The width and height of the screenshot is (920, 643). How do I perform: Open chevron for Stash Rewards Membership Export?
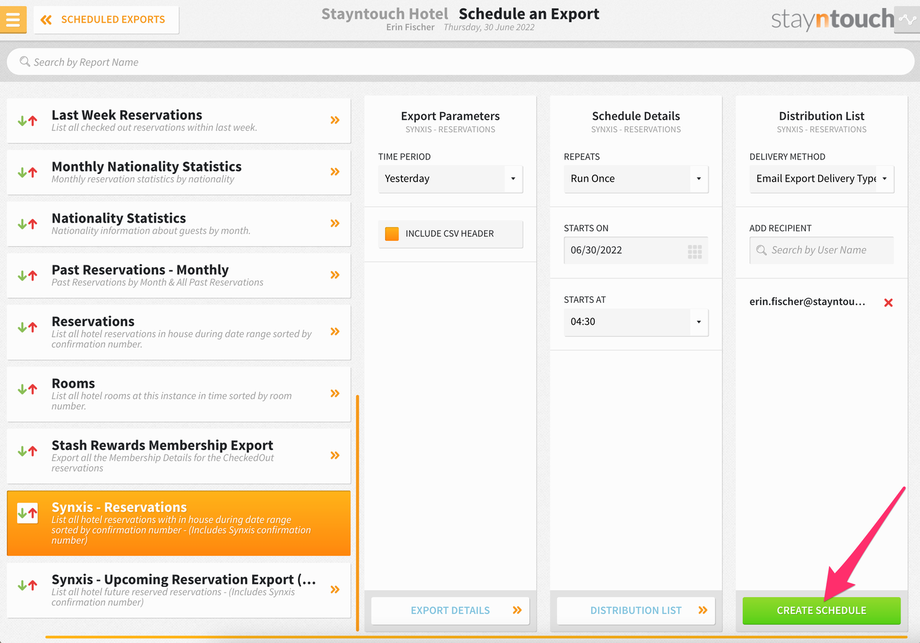[335, 455]
